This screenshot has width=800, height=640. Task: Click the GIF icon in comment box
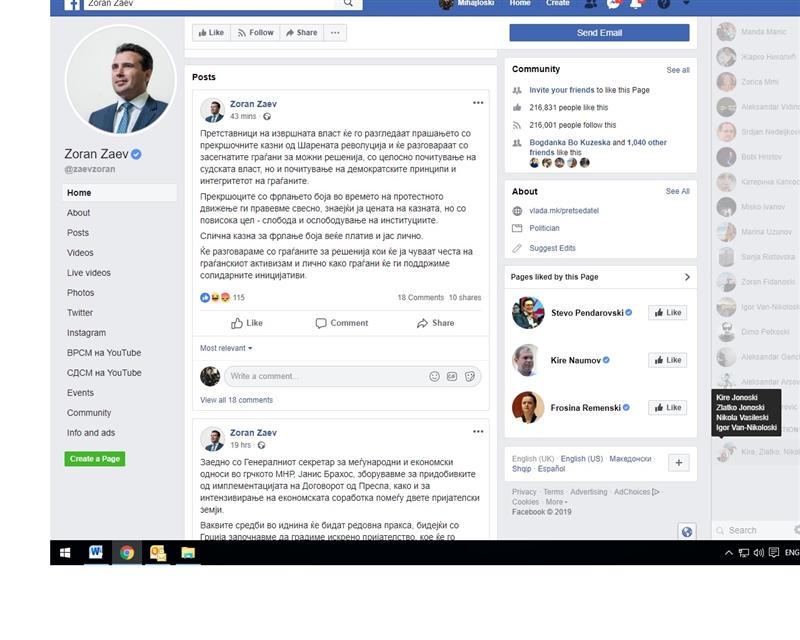click(452, 376)
